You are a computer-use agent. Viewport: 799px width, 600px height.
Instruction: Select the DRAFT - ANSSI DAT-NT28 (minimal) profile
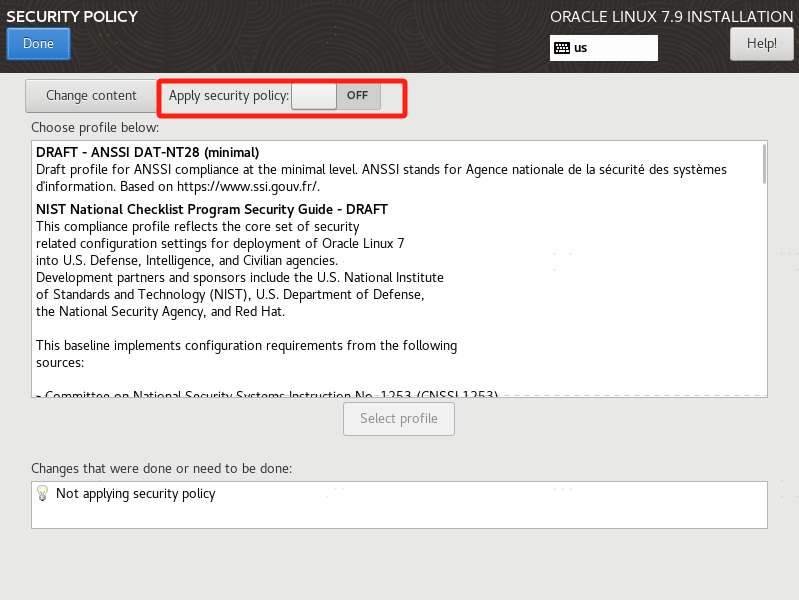pos(147,152)
